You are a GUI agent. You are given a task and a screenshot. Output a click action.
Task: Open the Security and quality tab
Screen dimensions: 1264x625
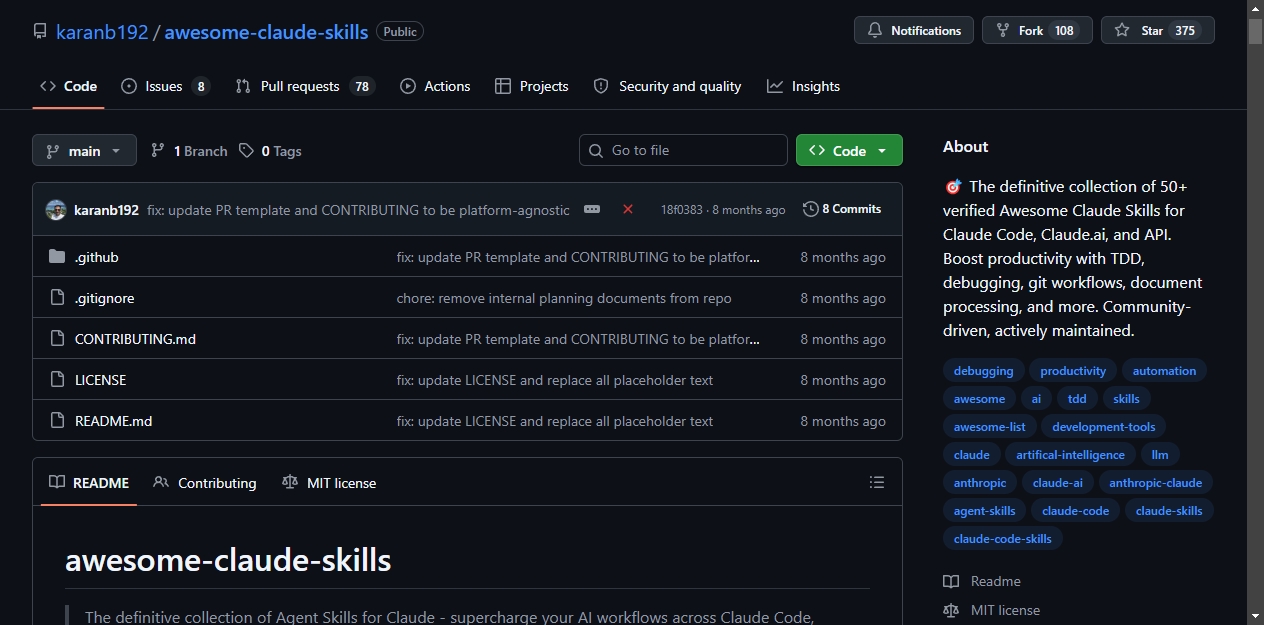pyautogui.click(x=667, y=86)
